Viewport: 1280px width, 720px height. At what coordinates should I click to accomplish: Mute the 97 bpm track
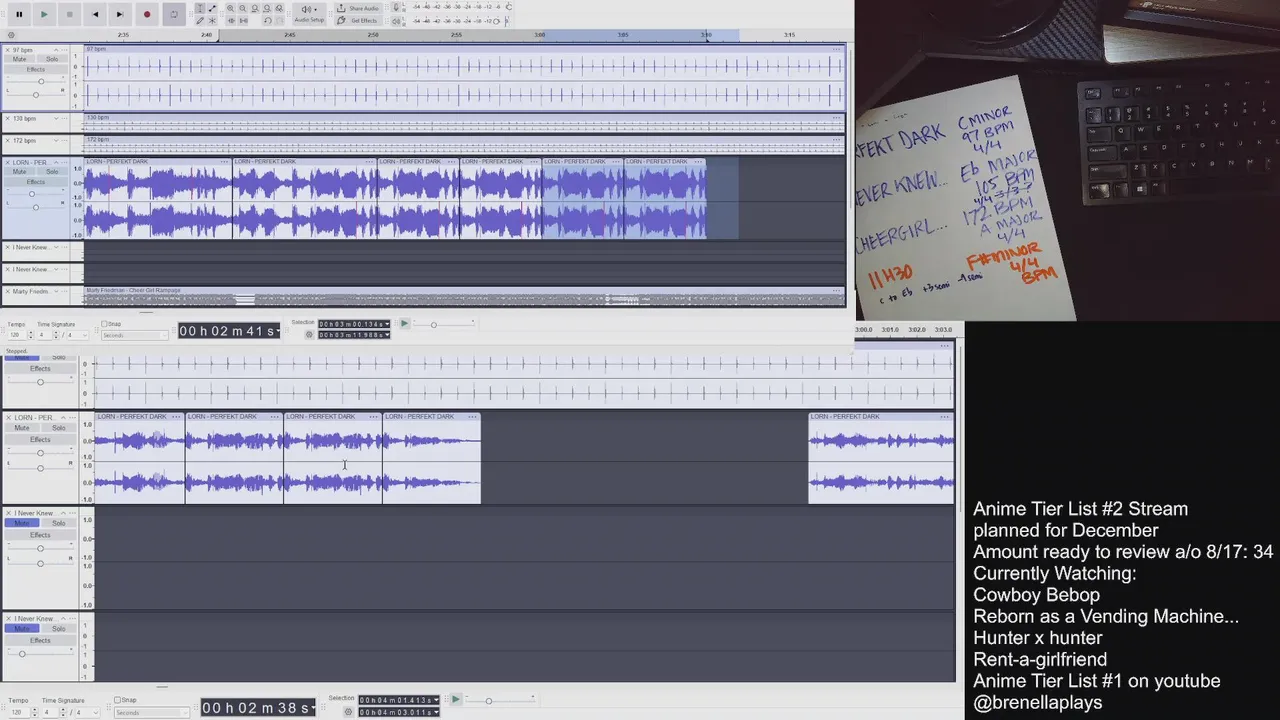tap(19, 59)
